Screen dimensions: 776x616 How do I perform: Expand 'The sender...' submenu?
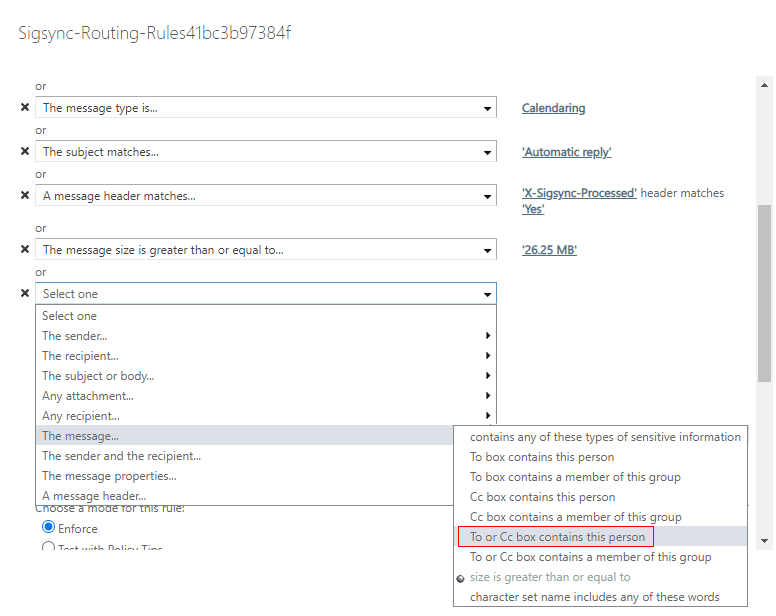(266, 336)
